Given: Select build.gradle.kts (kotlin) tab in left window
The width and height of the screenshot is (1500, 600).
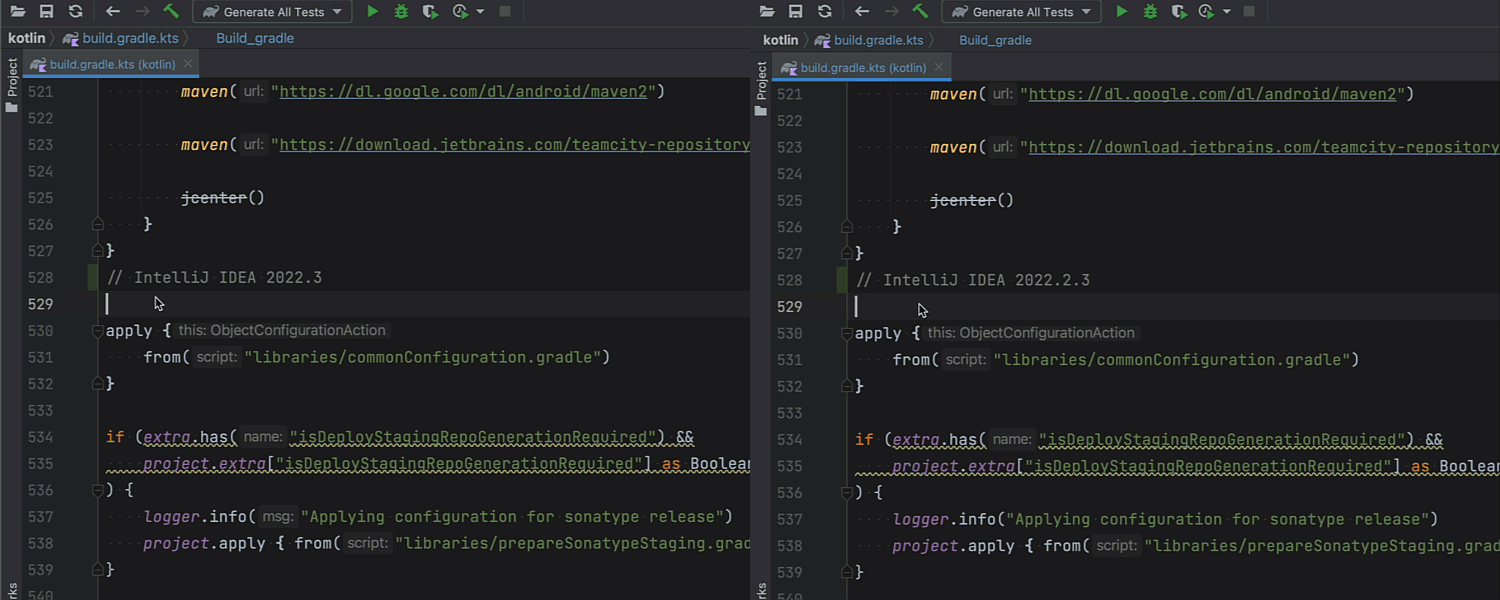Looking at the screenshot, I should (x=111, y=64).
